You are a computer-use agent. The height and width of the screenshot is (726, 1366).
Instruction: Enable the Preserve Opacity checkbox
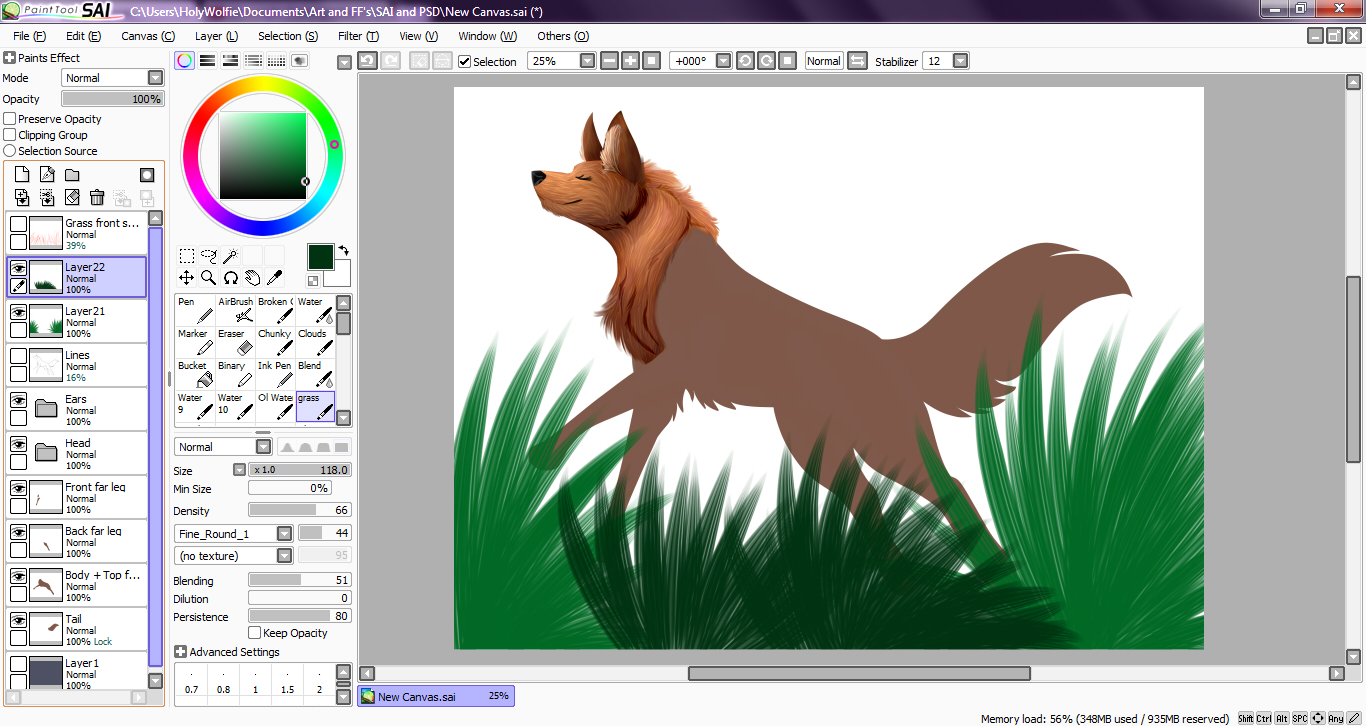[10, 119]
